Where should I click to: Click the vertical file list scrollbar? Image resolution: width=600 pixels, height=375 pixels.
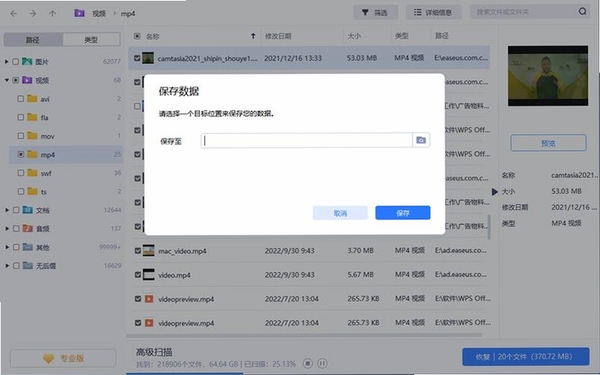coord(489,227)
